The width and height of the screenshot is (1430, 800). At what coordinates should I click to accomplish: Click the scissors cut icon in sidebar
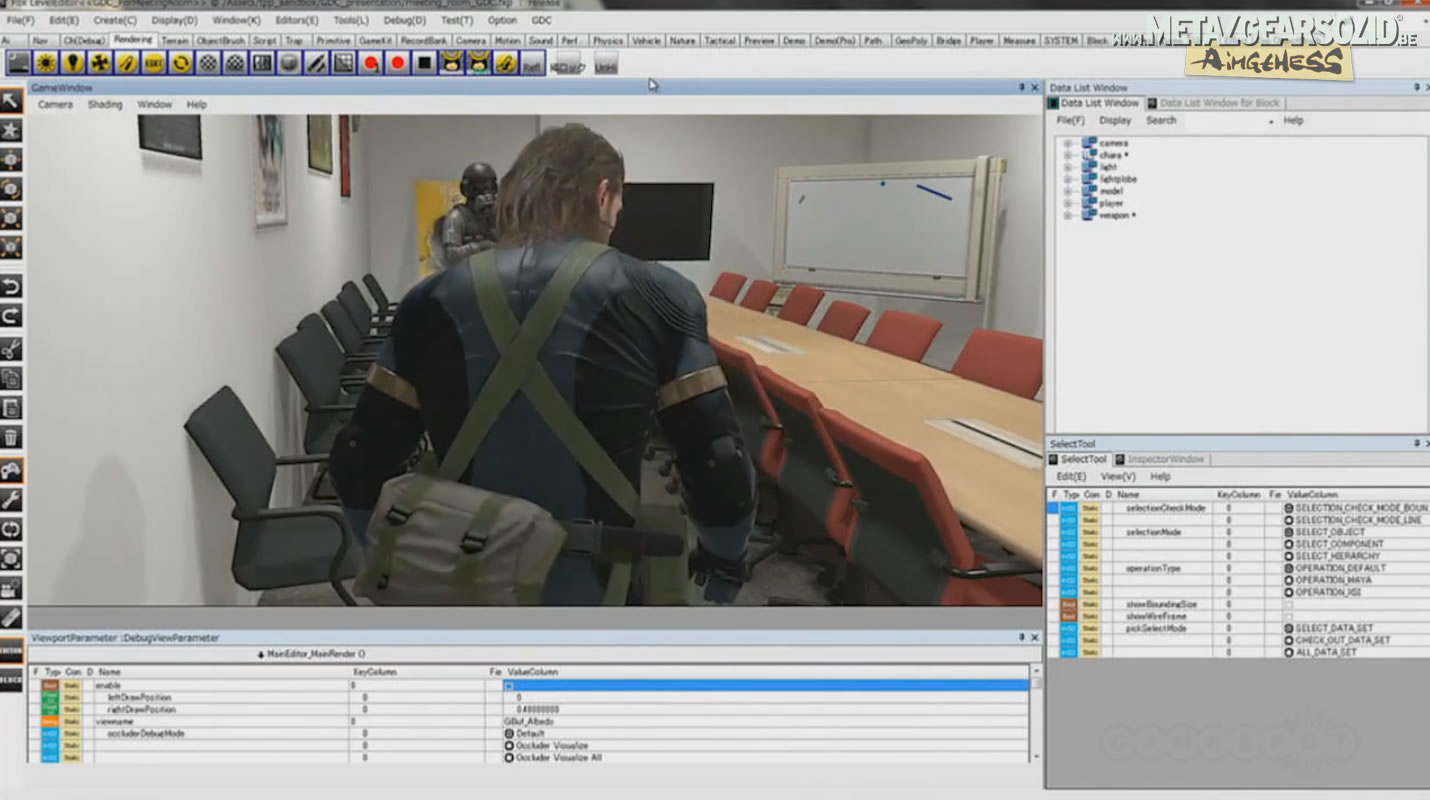11,349
